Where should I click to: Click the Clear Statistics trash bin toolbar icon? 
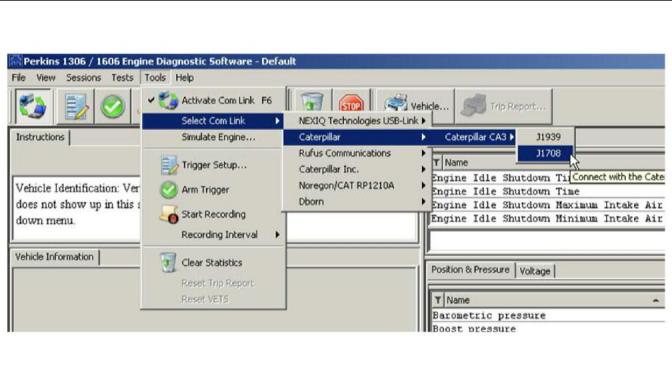pos(311,103)
